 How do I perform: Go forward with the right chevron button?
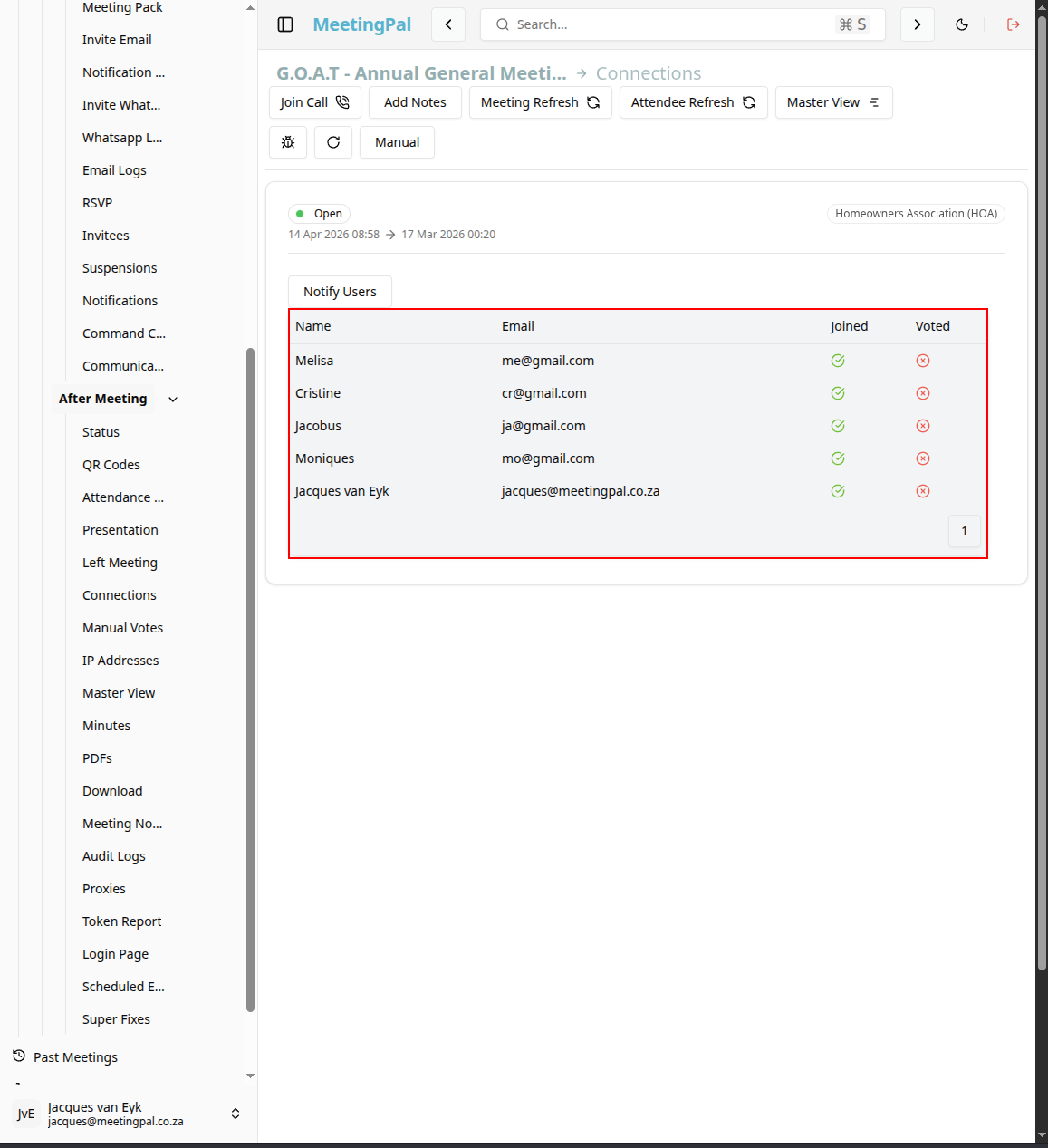(918, 24)
